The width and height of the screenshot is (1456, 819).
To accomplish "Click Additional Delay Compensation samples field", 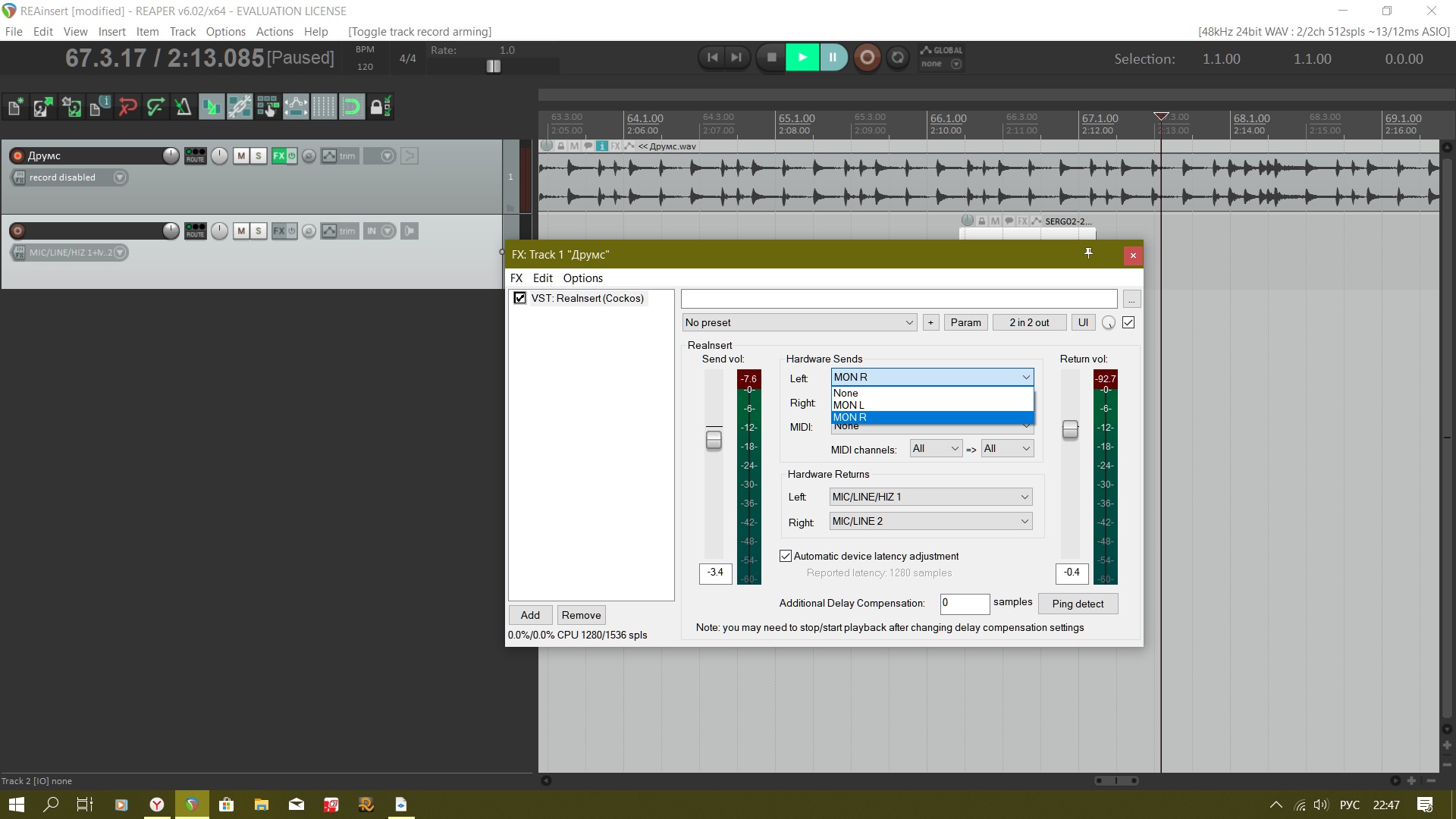I will click(964, 604).
